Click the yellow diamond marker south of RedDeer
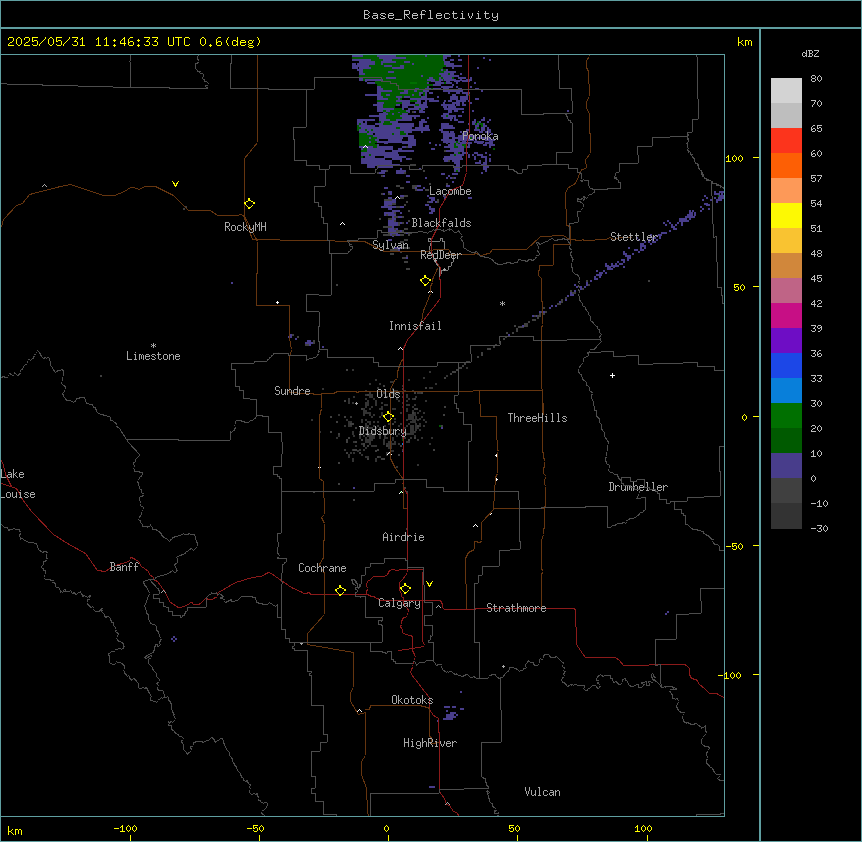 click(x=426, y=281)
